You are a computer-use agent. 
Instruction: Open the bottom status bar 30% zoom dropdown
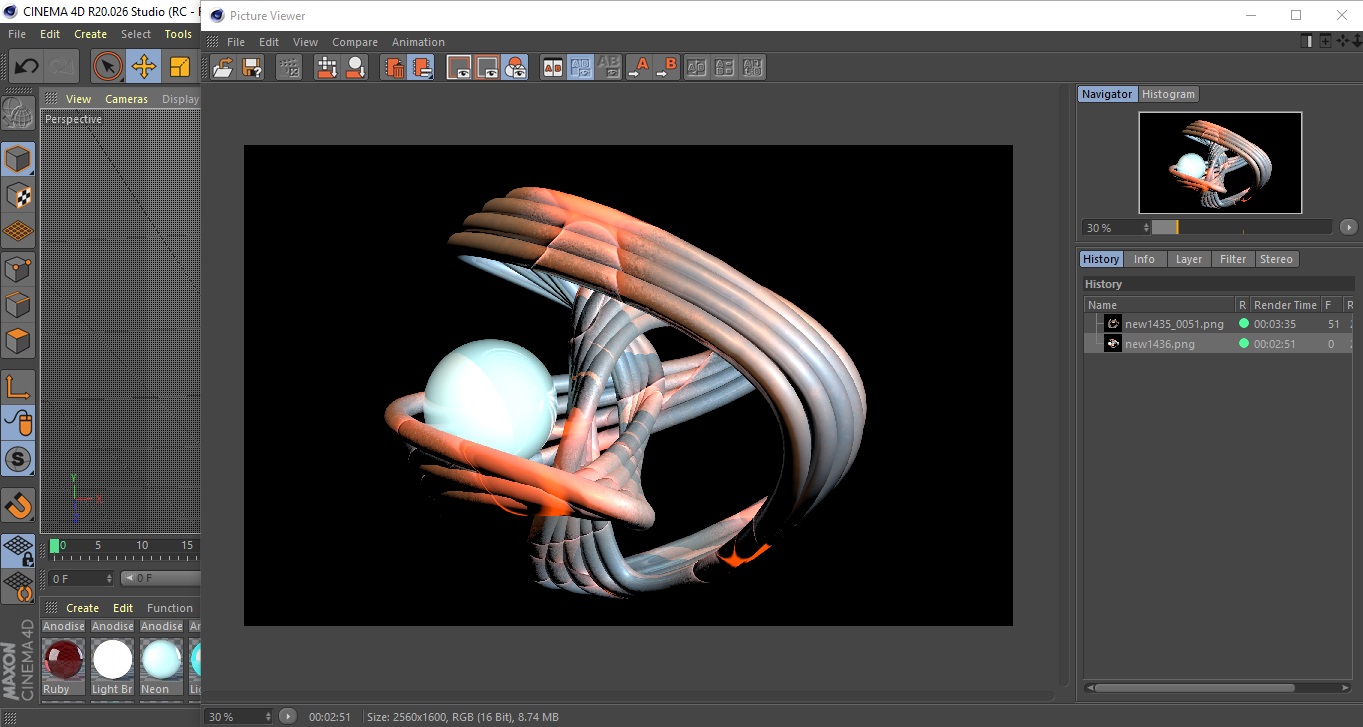[x=238, y=717]
